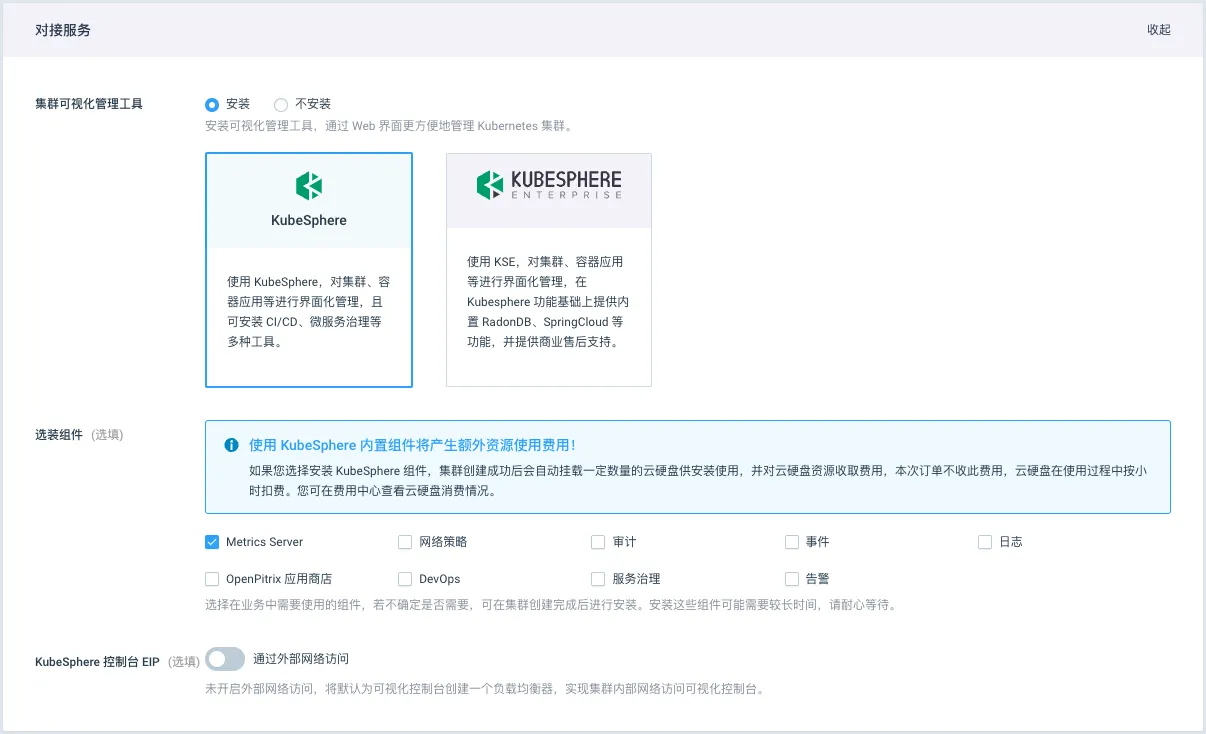Check the 服务治理 checkbox
This screenshot has width=1206, height=734.
598,579
